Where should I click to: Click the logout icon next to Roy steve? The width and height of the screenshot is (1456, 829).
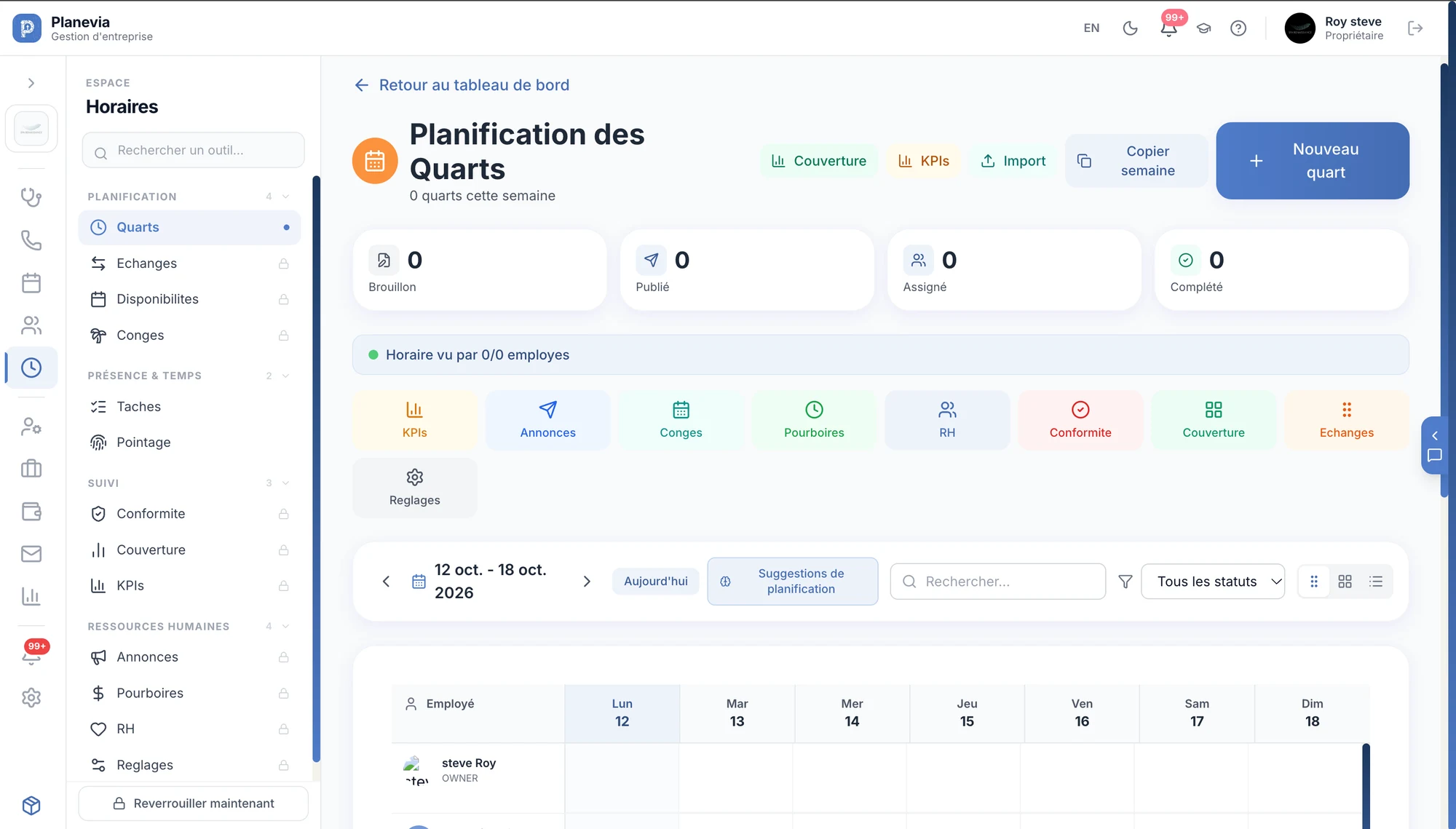click(x=1415, y=28)
